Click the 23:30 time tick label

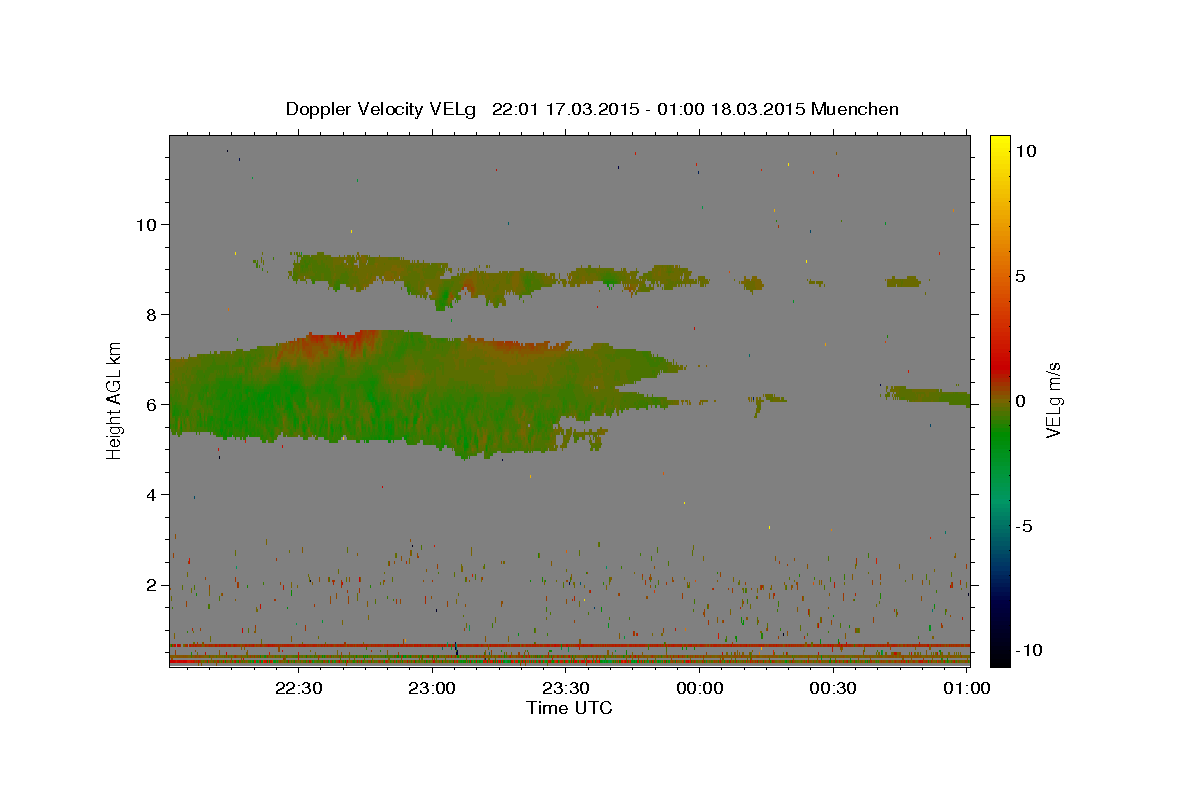(566, 688)
